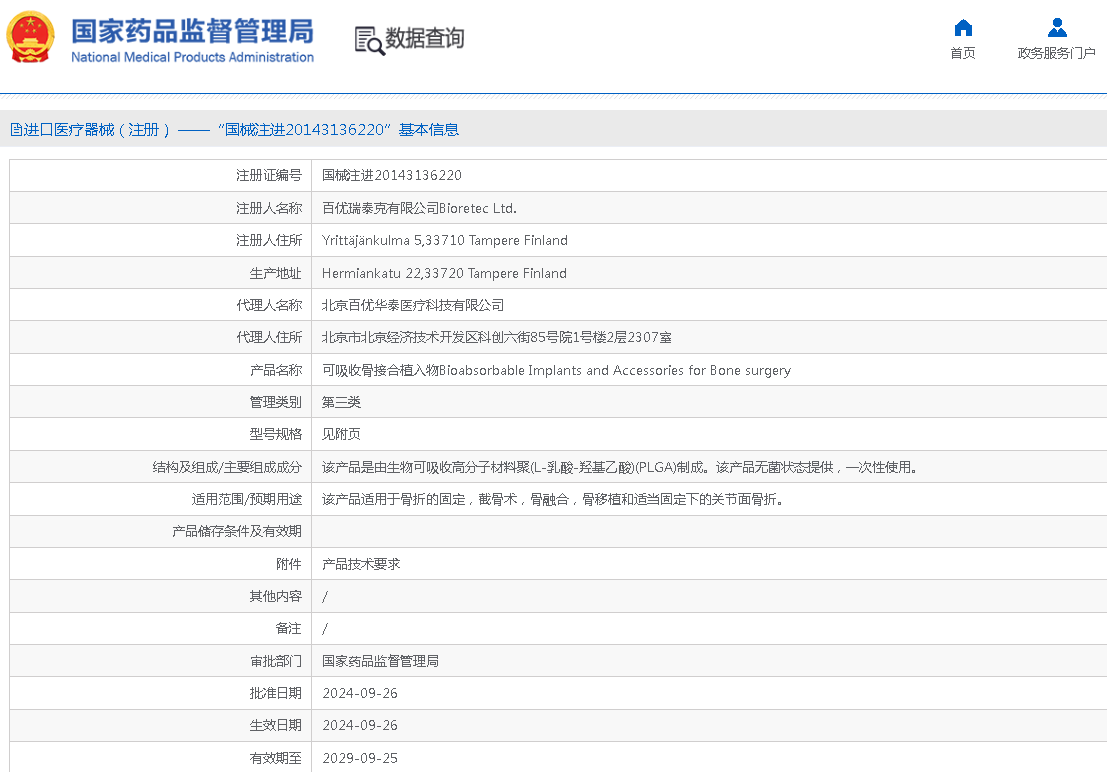Click the 附件 row label
Image resolution: width=1107 pixels, height=772 pixels.
pos(289,564)
